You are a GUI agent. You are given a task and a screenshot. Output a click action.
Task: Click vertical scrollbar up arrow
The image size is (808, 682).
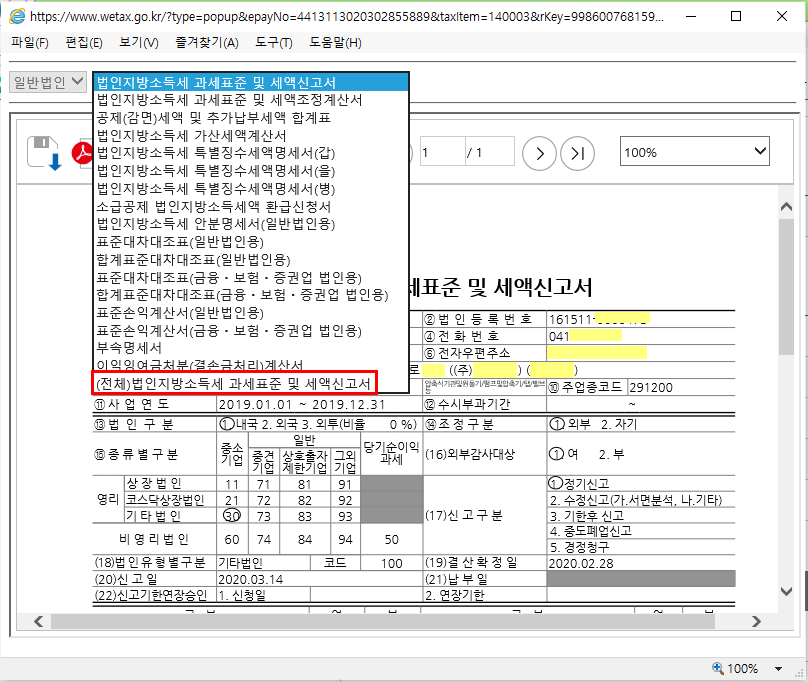786,206
